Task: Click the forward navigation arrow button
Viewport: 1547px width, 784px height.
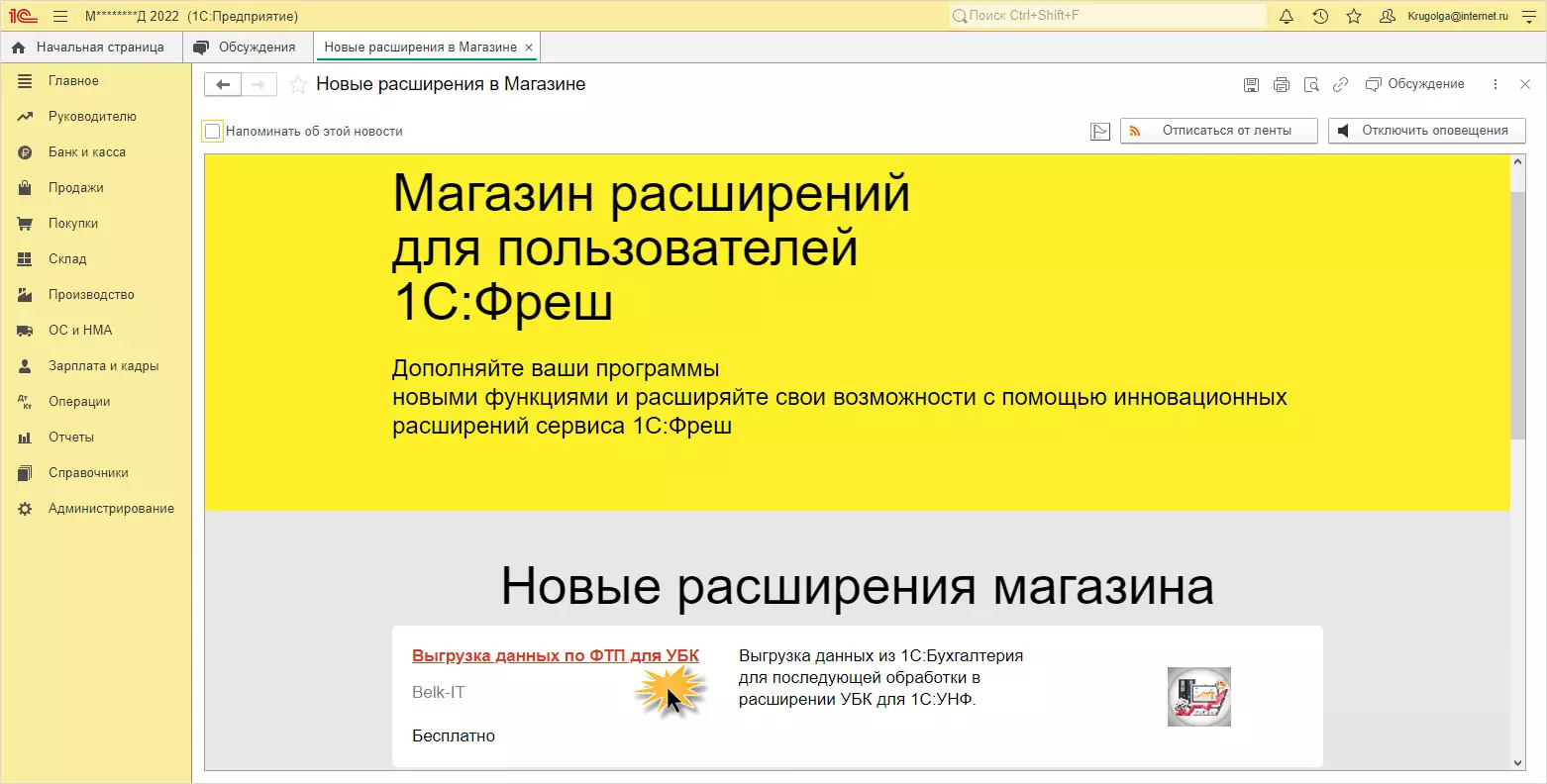Action: [x=258, y=85]
